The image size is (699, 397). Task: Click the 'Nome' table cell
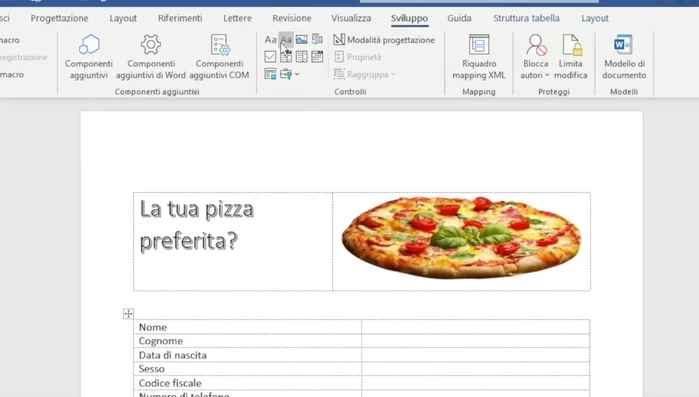coord(247,327)
